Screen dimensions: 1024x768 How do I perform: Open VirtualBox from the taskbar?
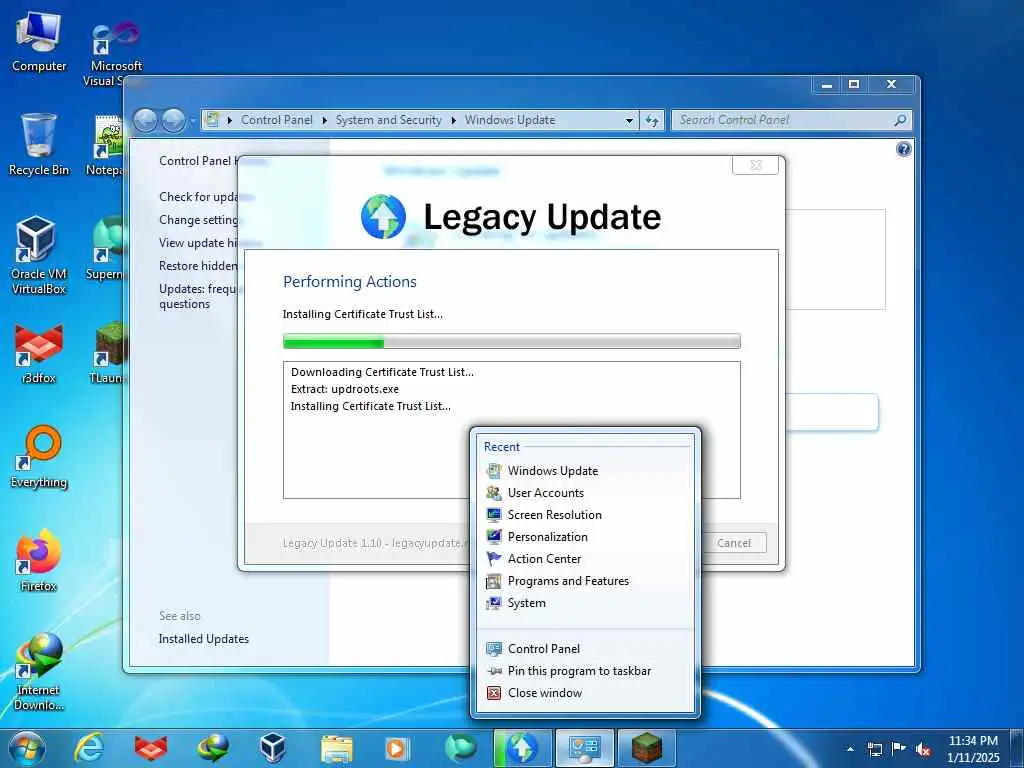(272, 748)
